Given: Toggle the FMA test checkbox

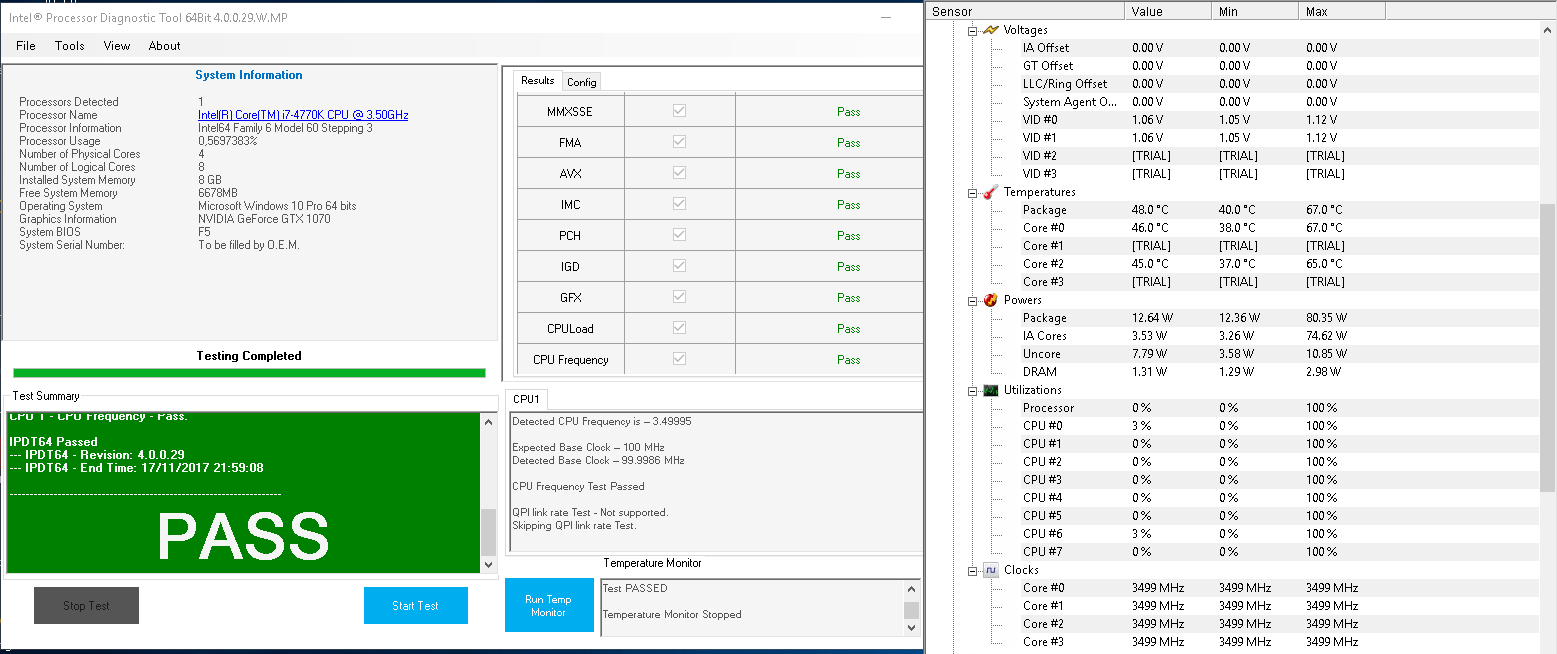Looking at the screenshot, I should coord(680,142).
